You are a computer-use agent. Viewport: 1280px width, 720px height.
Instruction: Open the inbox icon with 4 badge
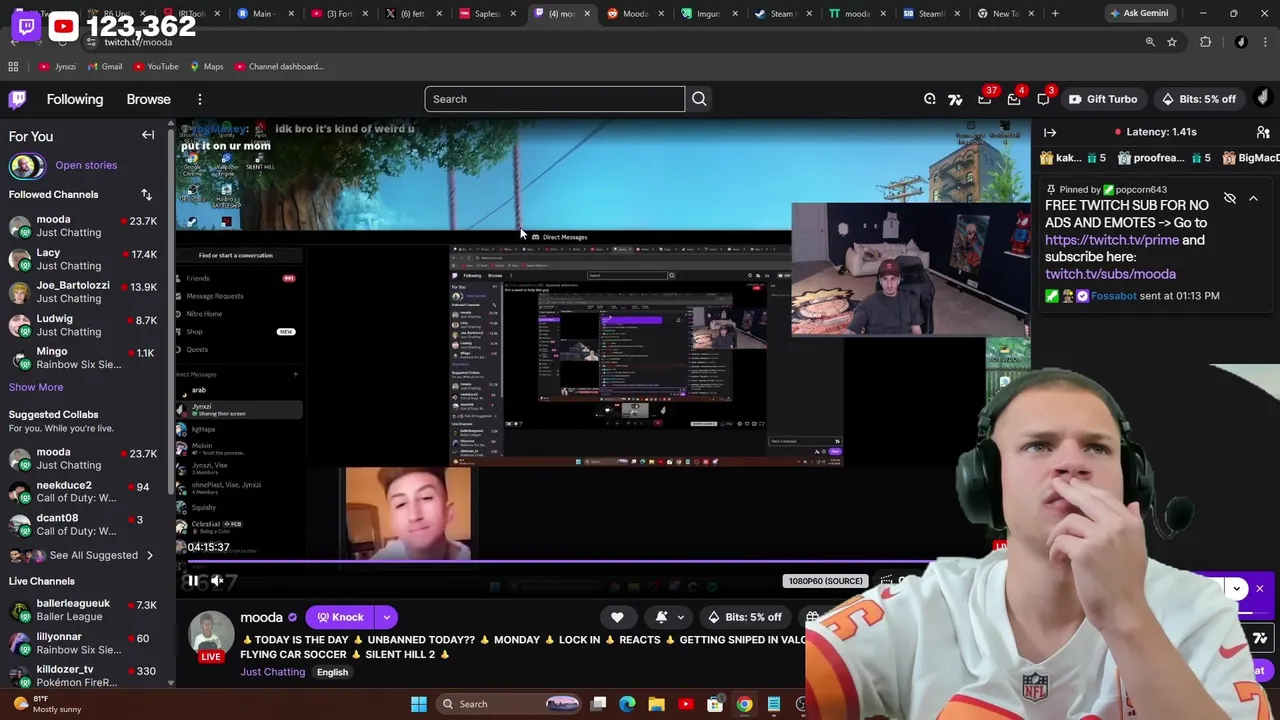point(1014,99)
